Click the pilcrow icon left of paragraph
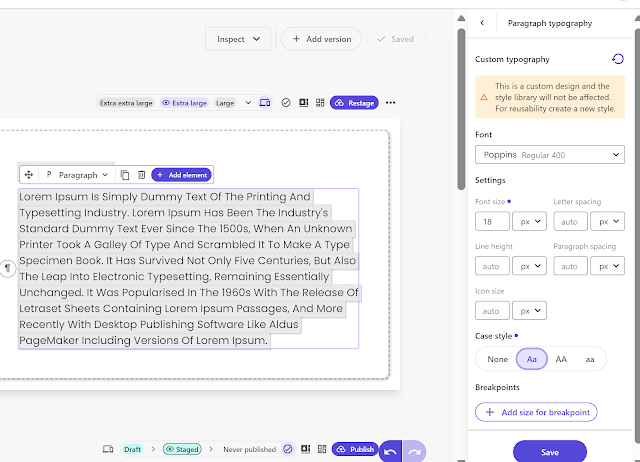This screenshot has width=640, height=462. [x=7, y=268]
